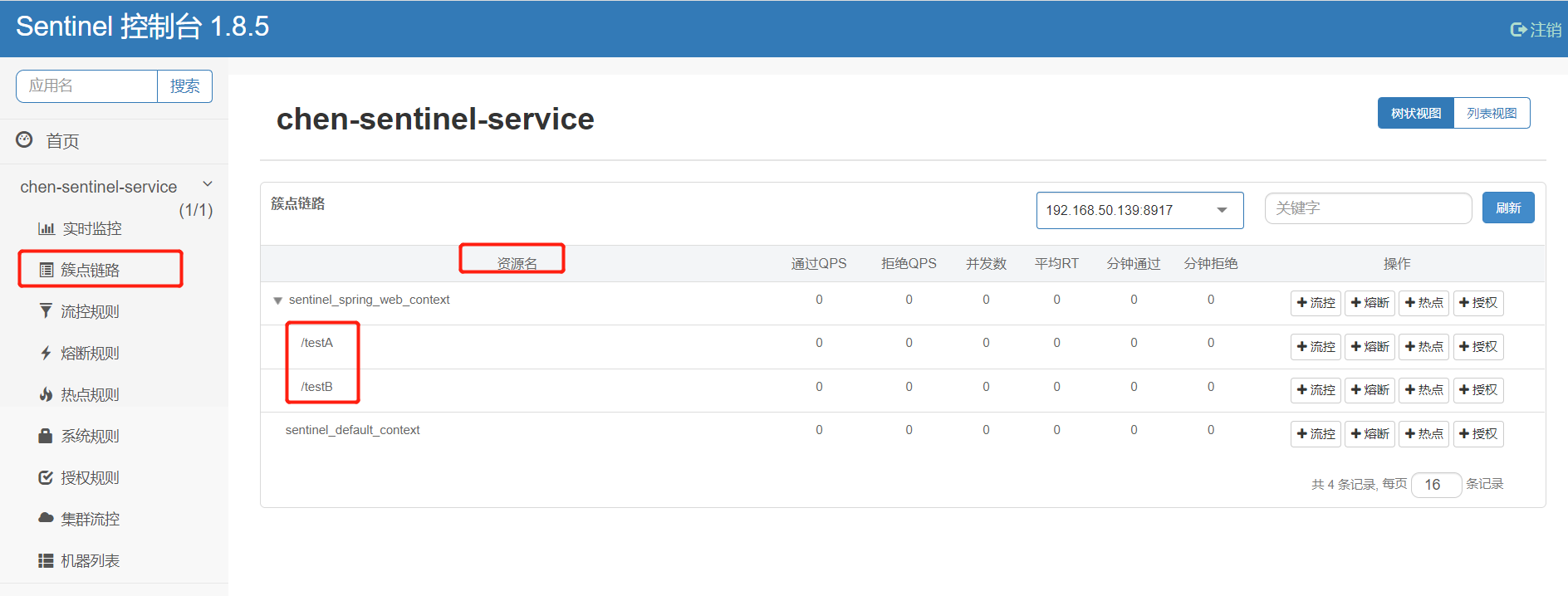This screenshot has width=1568, height=596.
Task: Click the 分钟通过 column header
Action: coord(1134,264)
